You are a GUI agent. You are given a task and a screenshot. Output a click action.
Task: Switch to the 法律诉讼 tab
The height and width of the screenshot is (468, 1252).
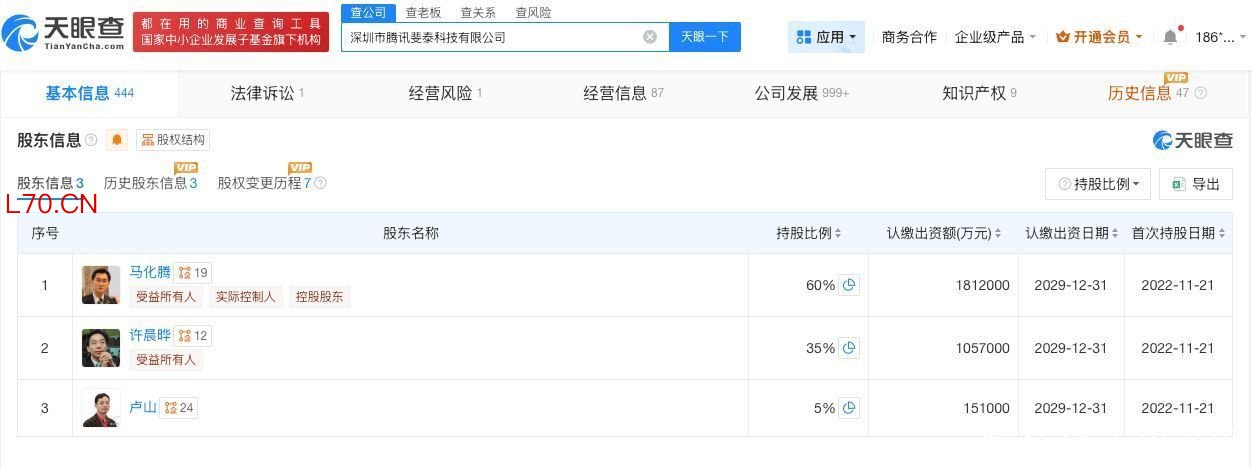point(267,93)
